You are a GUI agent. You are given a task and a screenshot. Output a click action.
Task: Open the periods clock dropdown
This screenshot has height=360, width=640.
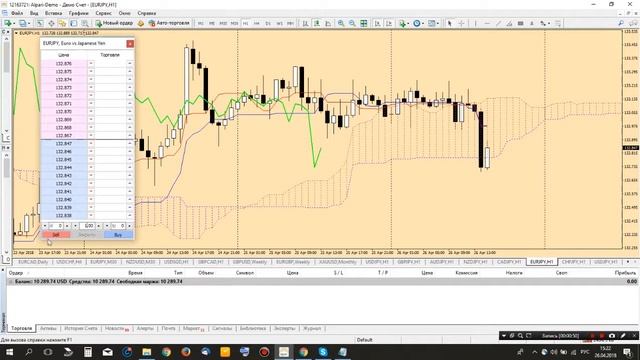click(x=418, y=23)
